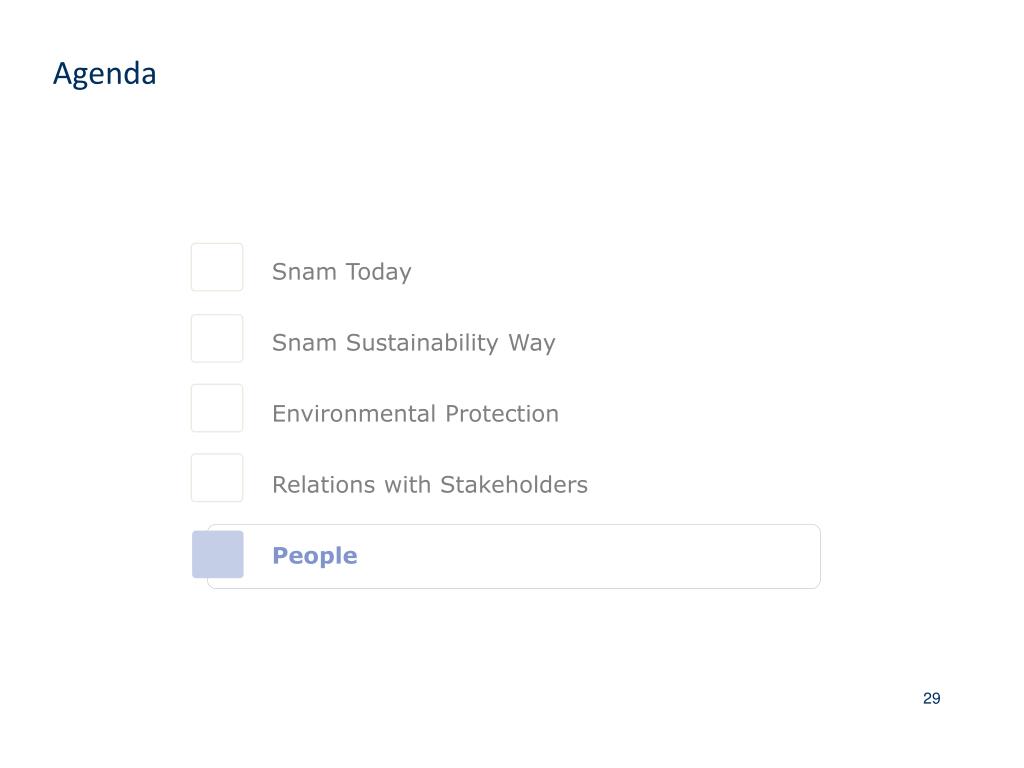
Task: Click the Agenda slide title
Action: [x=104, y=74]
